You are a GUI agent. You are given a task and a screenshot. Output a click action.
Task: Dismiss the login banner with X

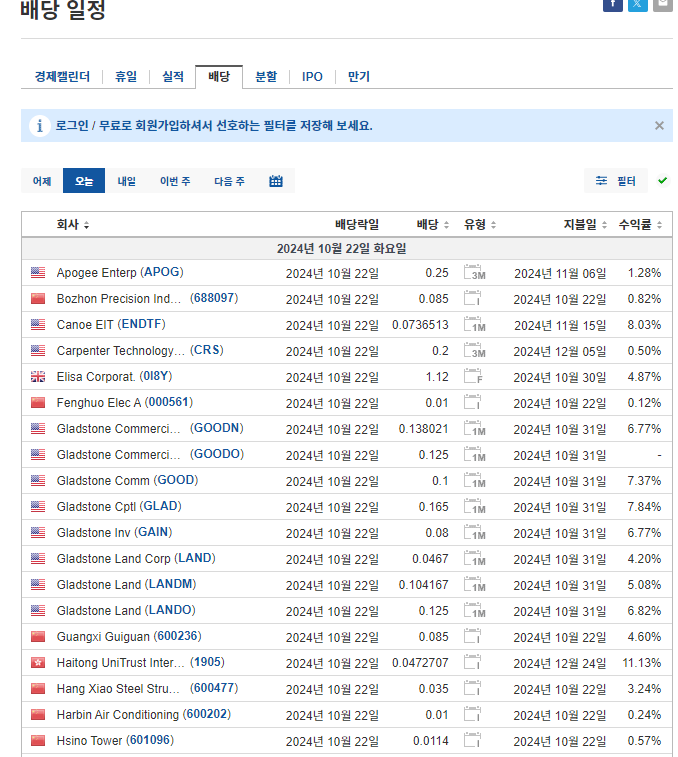pyautogui.click(x=659, y=126)
